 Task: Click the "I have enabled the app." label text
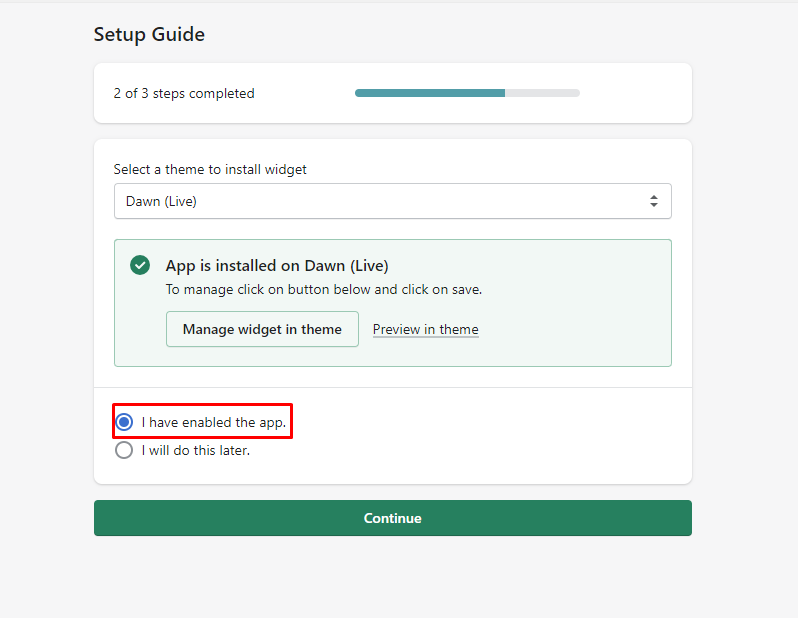(214, 422)
